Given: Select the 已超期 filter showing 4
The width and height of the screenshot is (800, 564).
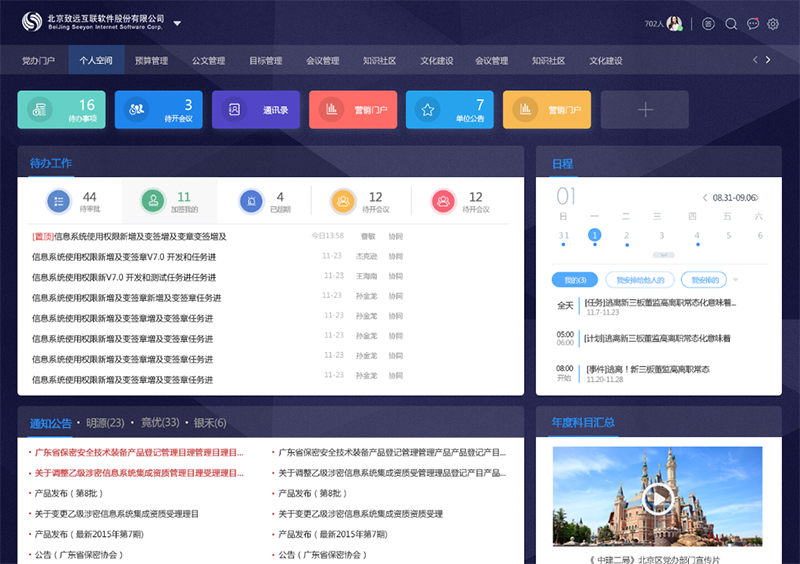Looking at the screenshot, I should click(264, 202).
